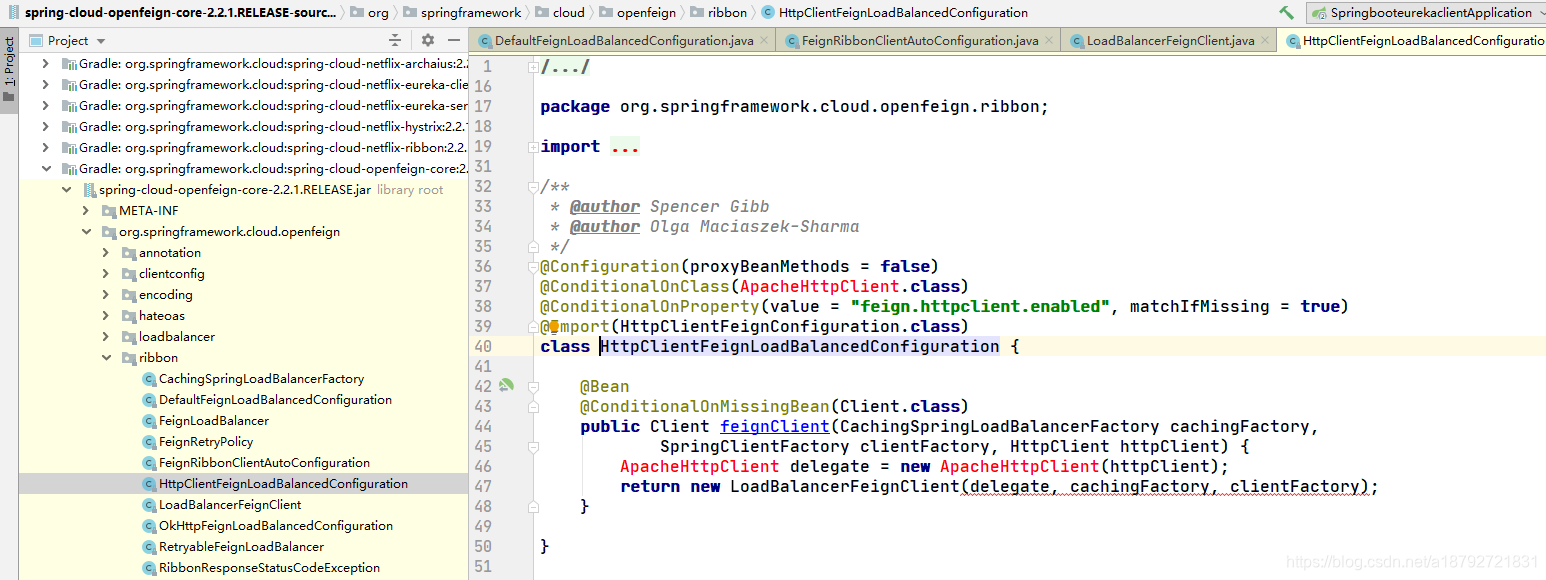Viewport: 1546px width, 580px height.
Task: Expand the META-INF folder
Action: pos(86,211)
